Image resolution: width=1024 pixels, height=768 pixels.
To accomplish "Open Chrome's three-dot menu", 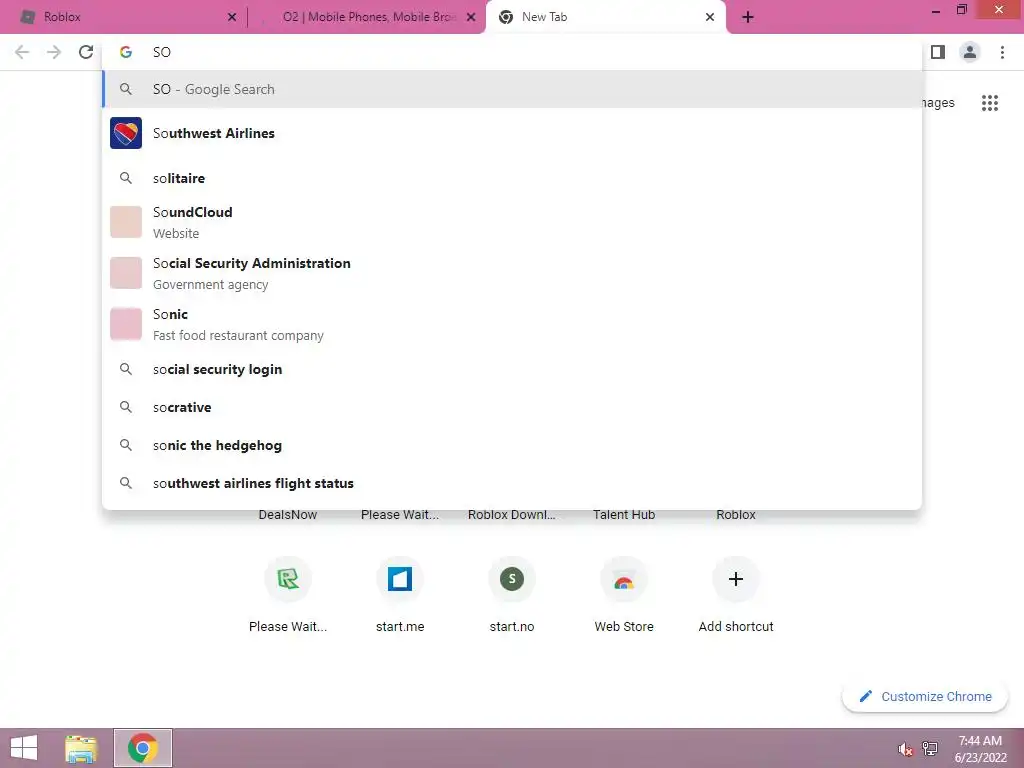I will point(1002,52).
